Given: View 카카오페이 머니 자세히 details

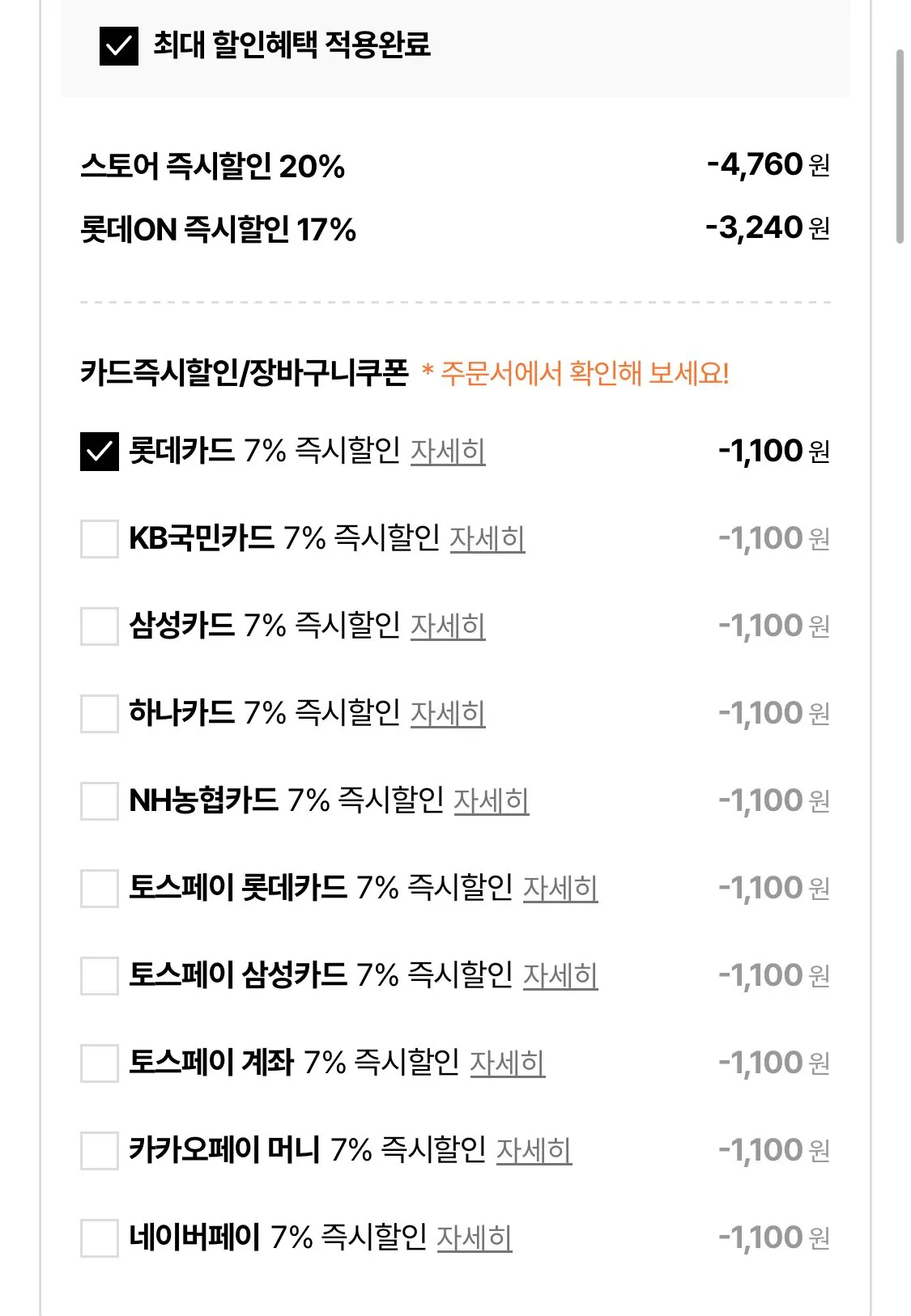Looking at the screenshot, I should click(x=534, y=1150).
